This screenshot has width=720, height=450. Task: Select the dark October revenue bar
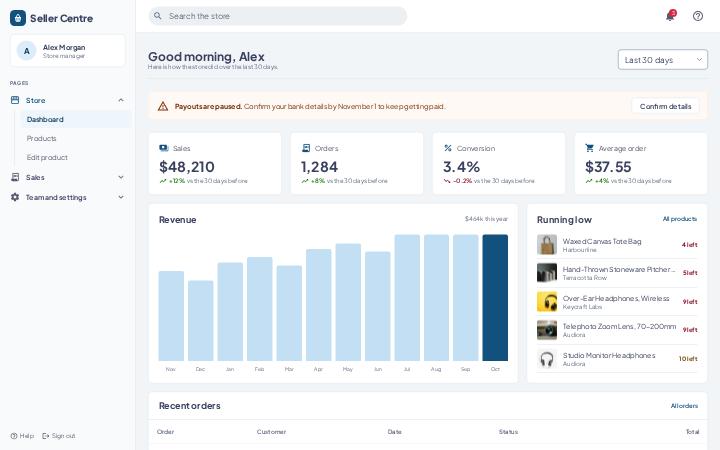pyautogui.click(x=495, y=298)
